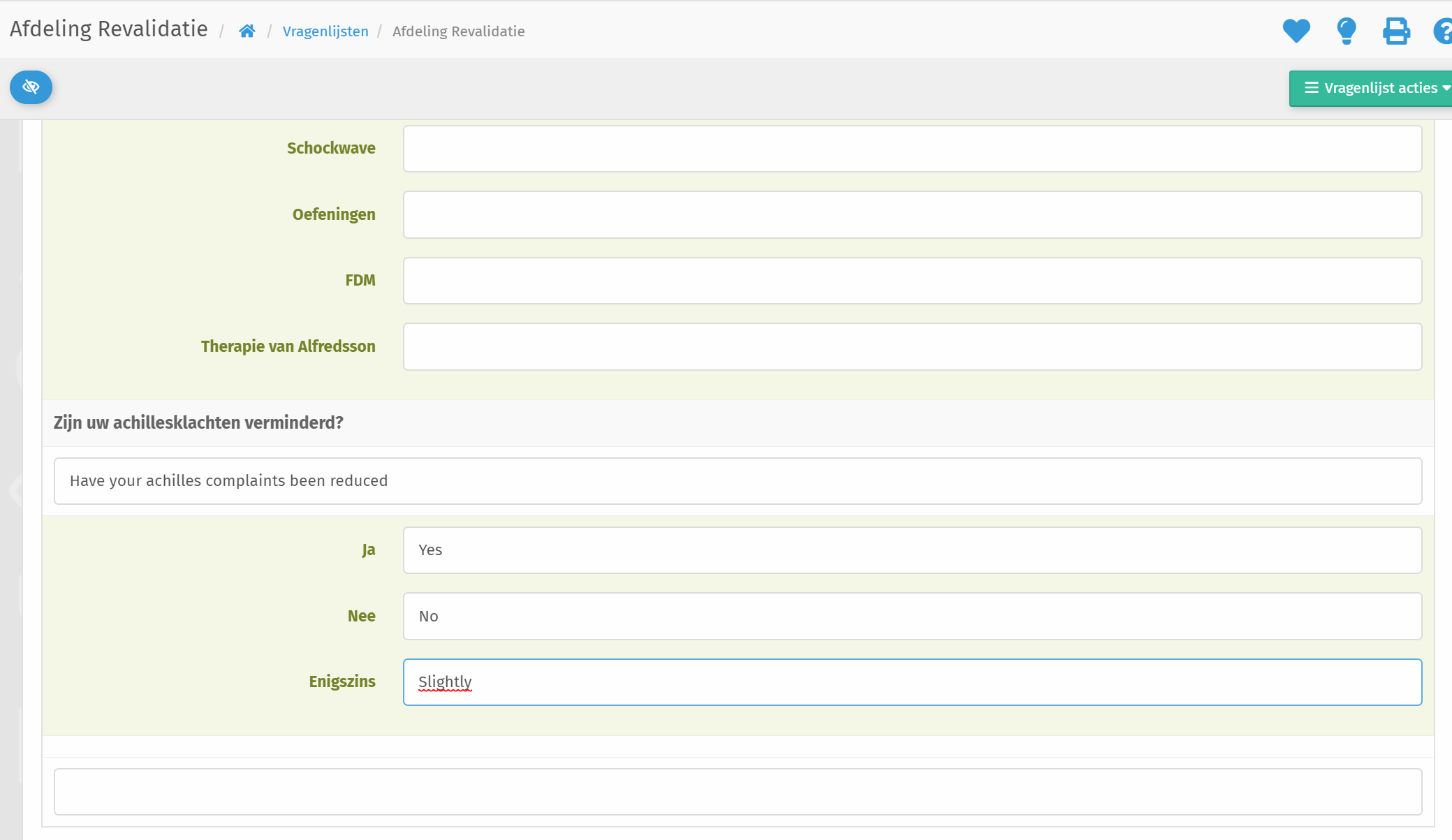Screen dimensions: 1452x840
Task: Click the Afdeling Revalidatie page title
Action: 109,29
